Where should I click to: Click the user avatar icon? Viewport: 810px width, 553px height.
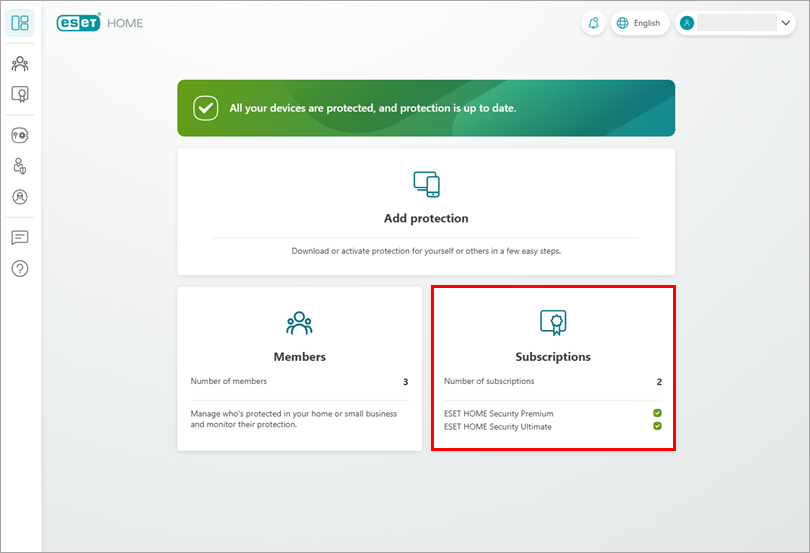pyautogui.click(x=687, y=23)
